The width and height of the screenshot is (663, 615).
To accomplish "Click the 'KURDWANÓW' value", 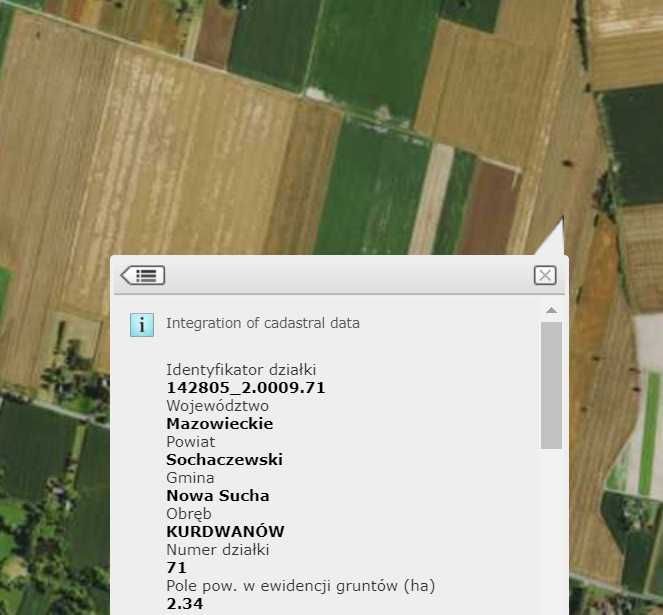I will point(225,532).
